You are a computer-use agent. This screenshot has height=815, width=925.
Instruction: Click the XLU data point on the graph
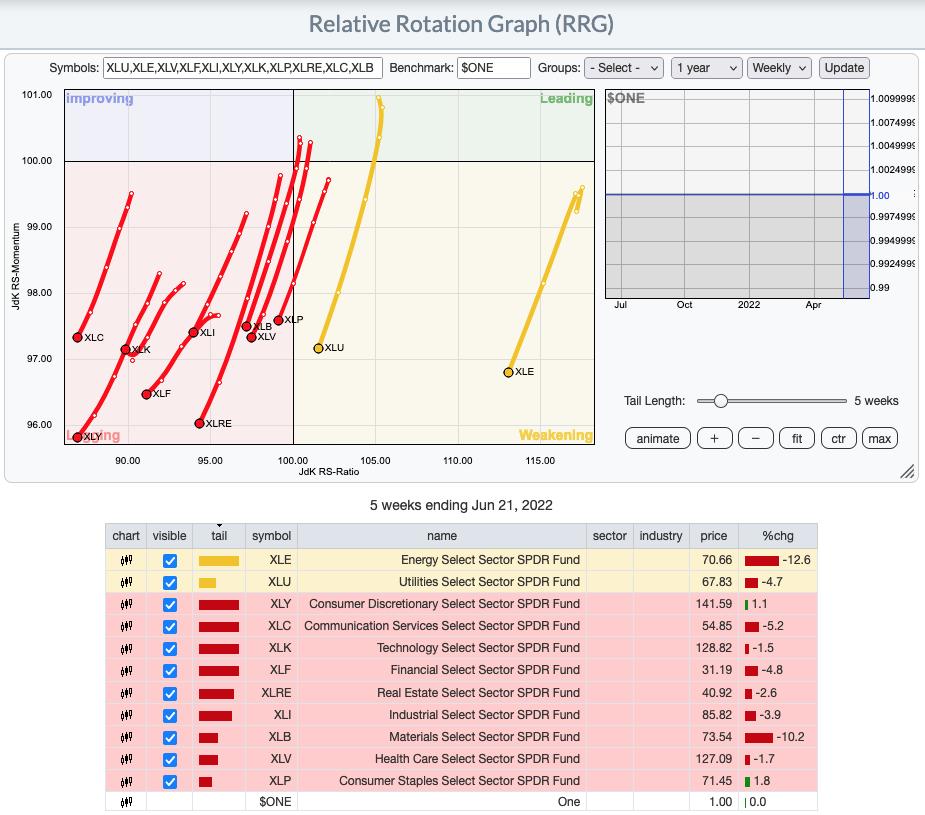(x=319, y=348)
